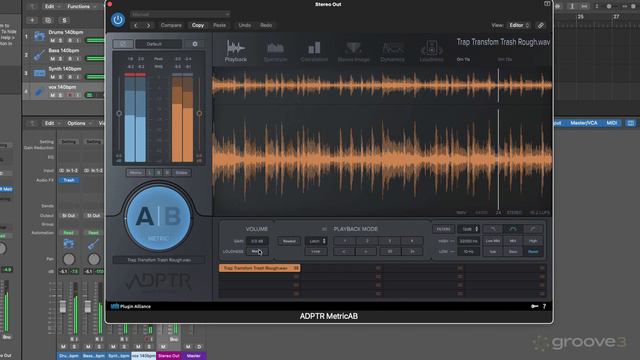Screen dimensions: 640x360
Task: Open MetricAB settings gear icon
Action: [195, 44]
